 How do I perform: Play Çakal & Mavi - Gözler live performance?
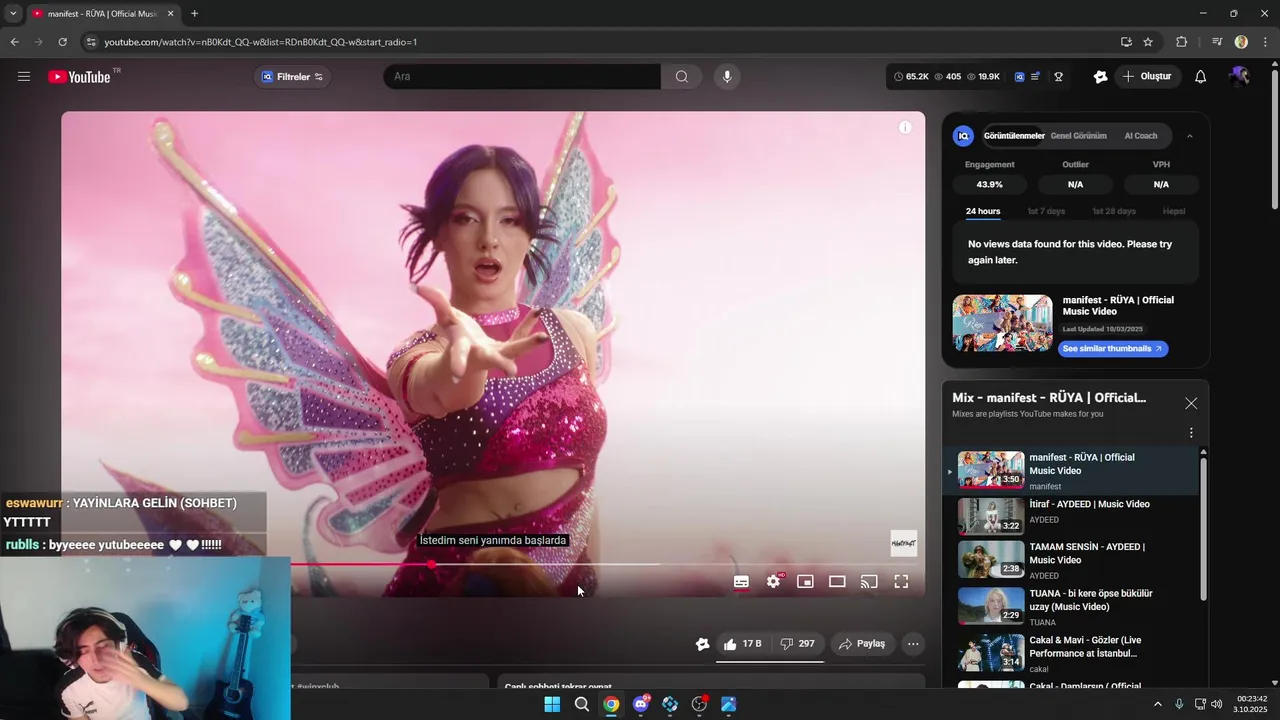coord(1070,654)
